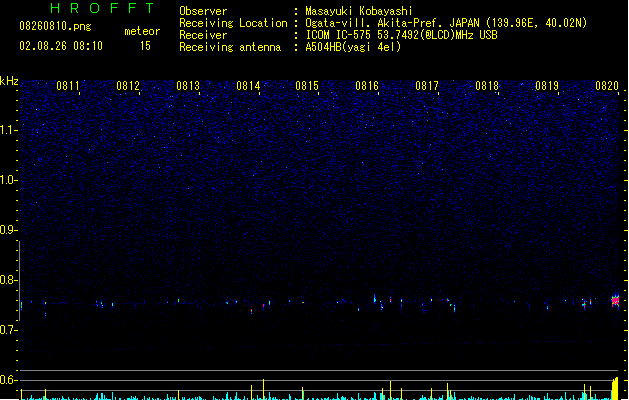Click the 0.9 frequency axis label

(9, 230)
